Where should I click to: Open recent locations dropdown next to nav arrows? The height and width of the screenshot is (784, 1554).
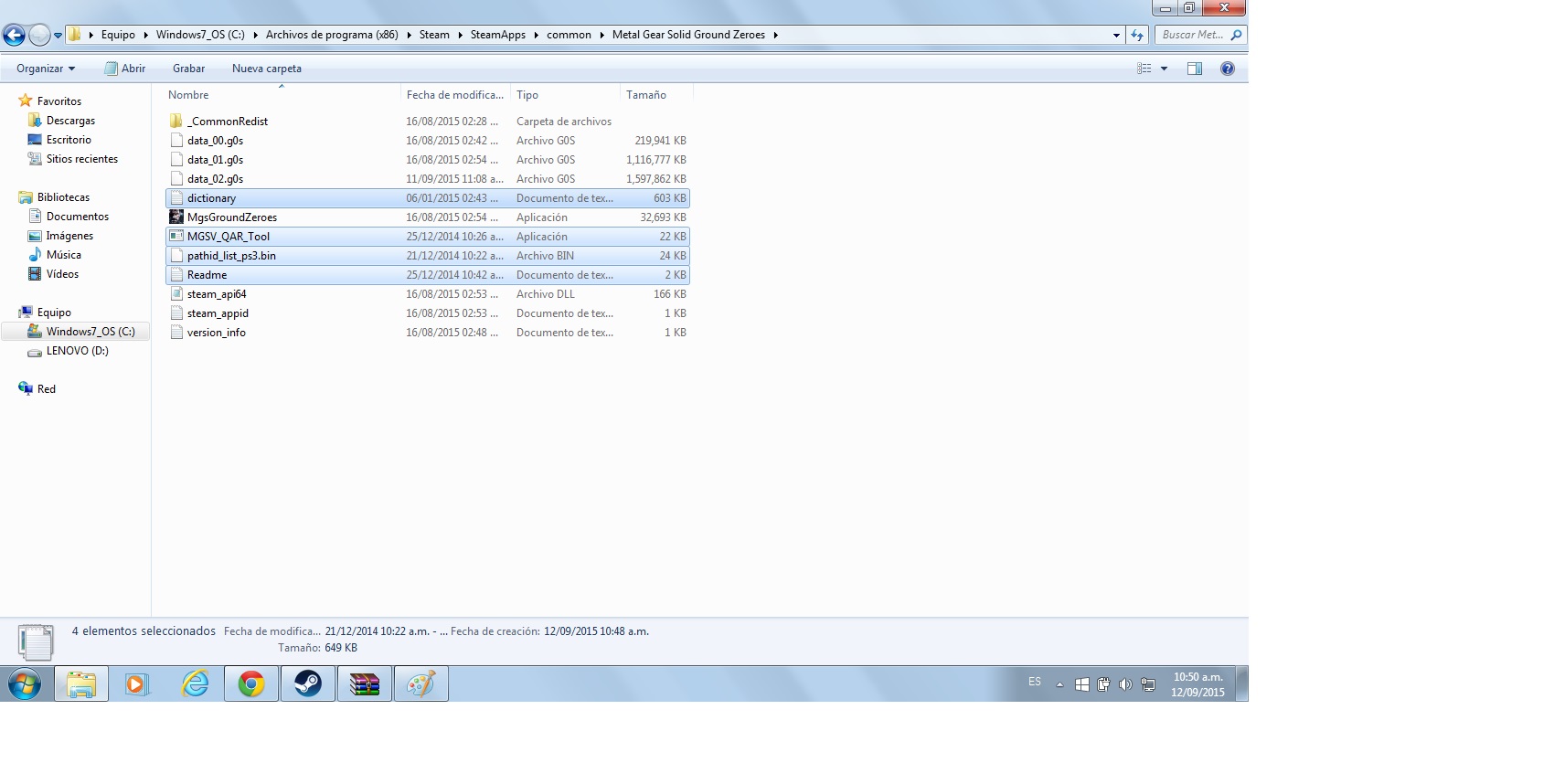click(58, 36)
